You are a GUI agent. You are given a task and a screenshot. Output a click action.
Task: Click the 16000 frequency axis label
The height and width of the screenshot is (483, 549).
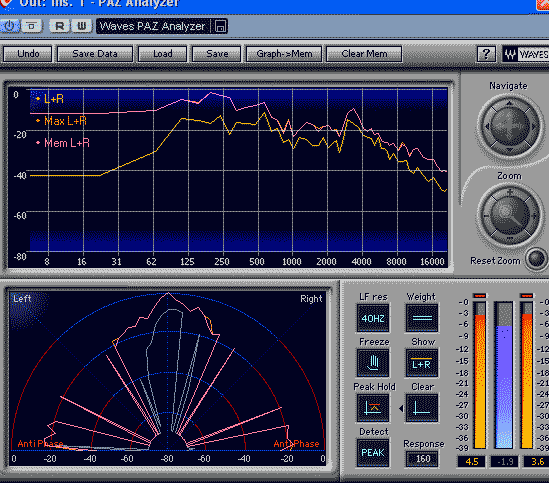point(432,262)
